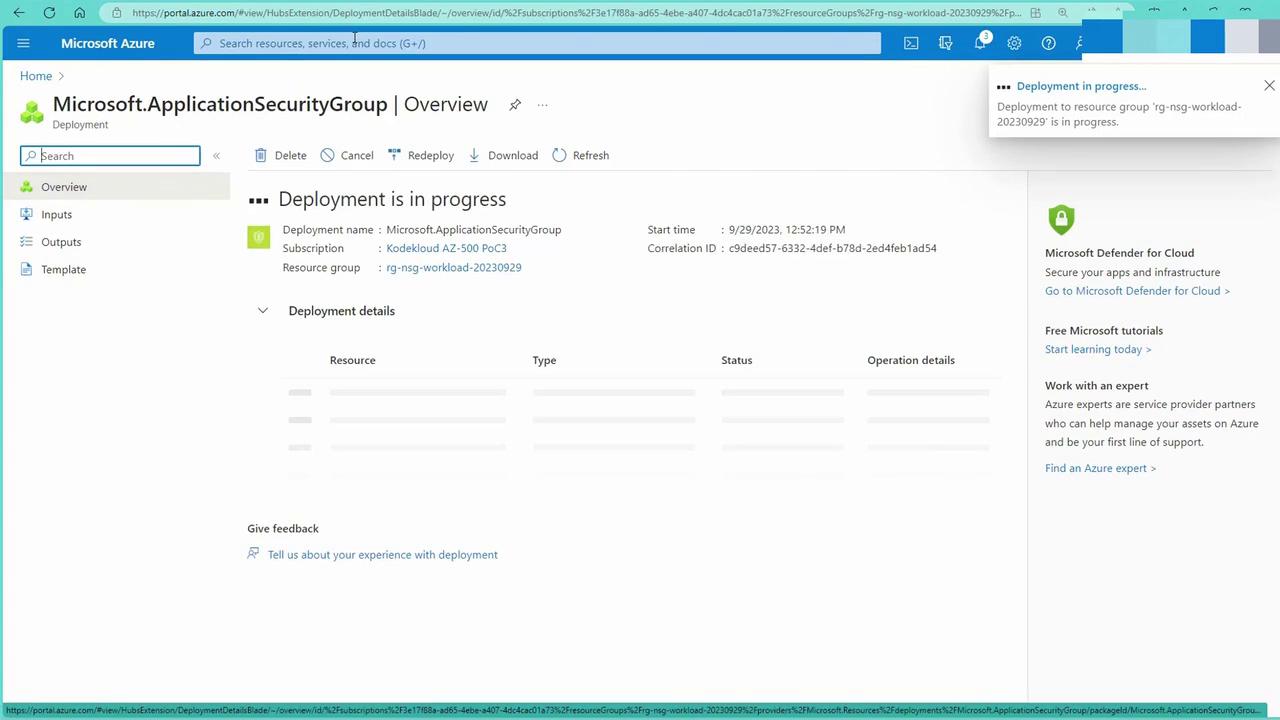
Task: Collapse the Deployment details section
Action: click(x=262, y=311)
